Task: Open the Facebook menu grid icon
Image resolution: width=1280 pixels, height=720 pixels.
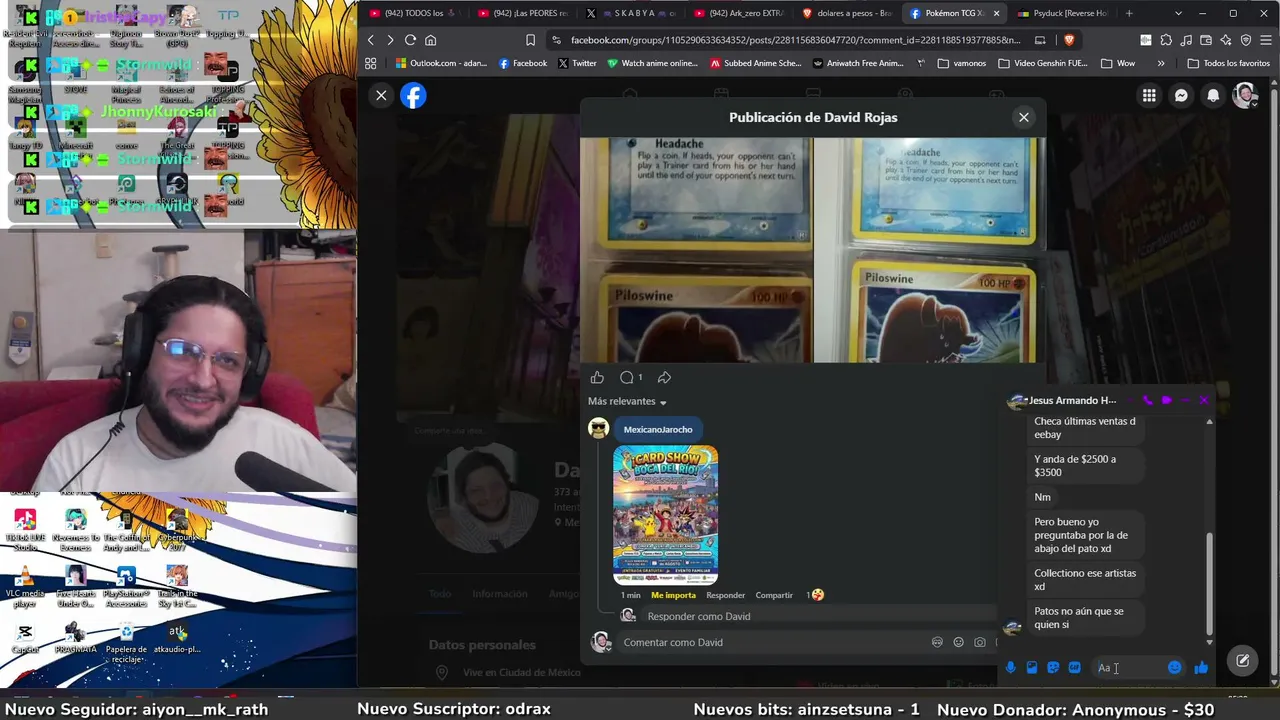Action: click(1149, 95)
